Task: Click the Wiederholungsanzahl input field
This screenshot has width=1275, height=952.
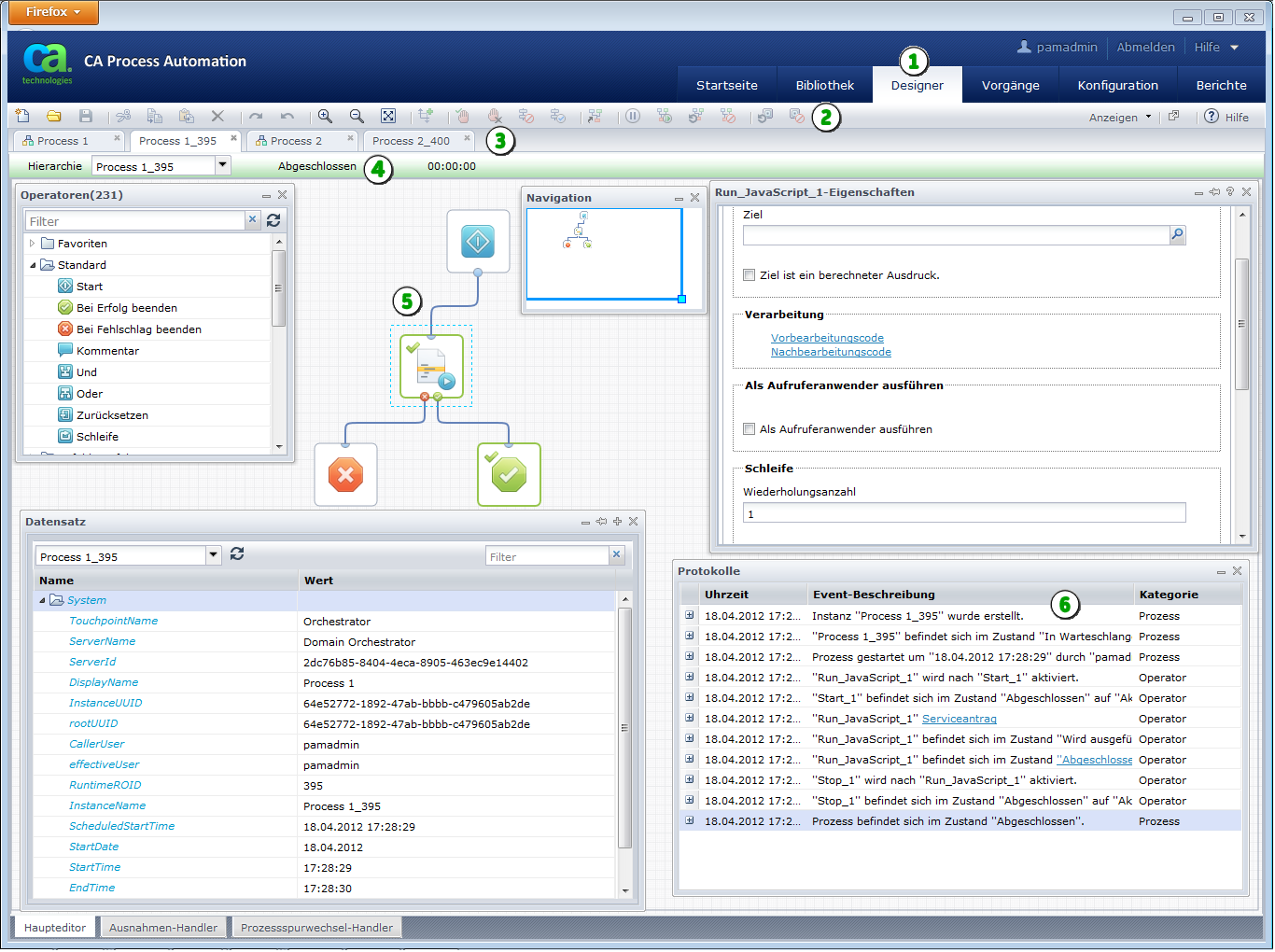Action: [x=963, y=513]
